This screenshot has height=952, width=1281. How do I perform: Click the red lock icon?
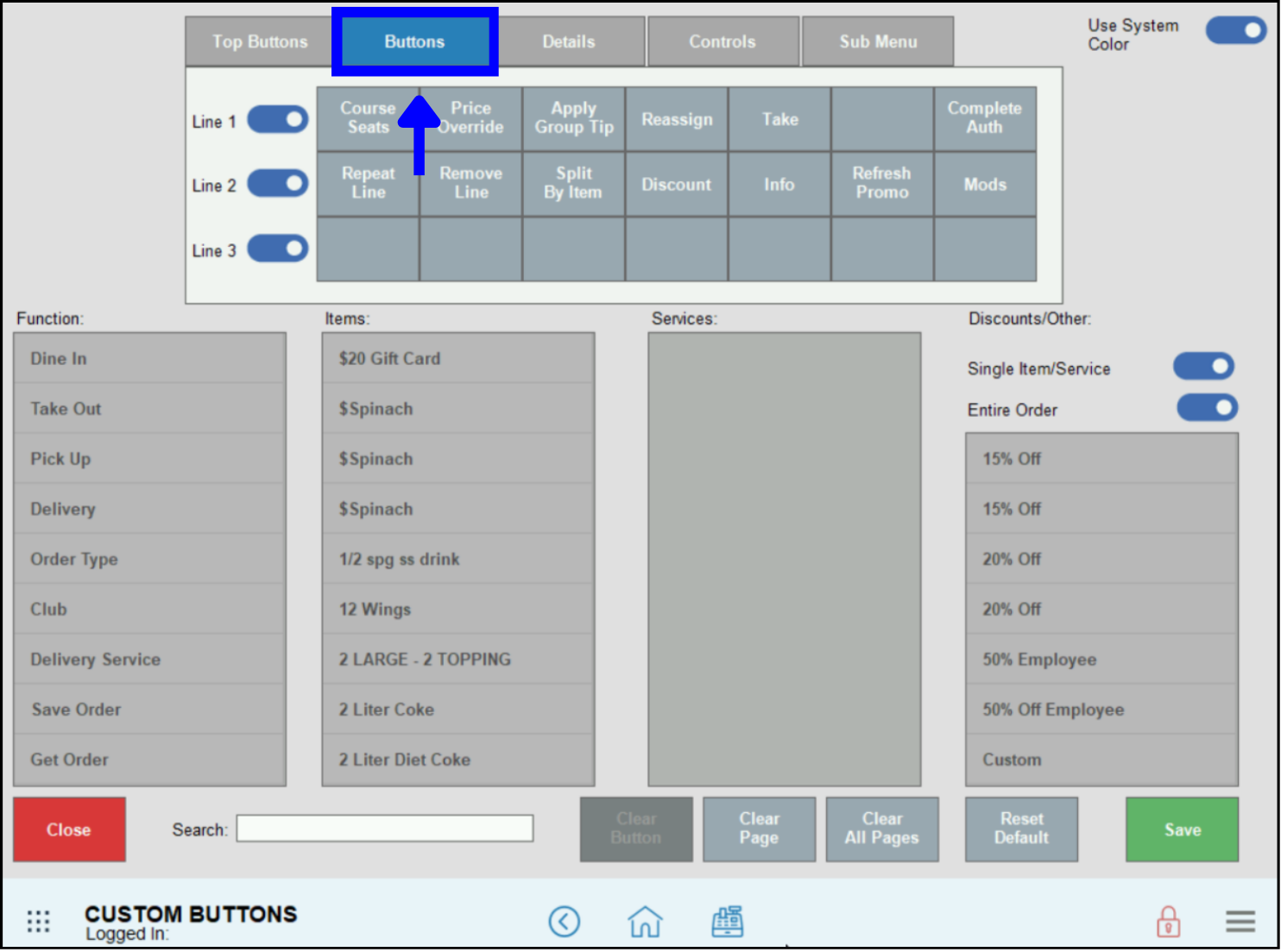coord(1169,921)
